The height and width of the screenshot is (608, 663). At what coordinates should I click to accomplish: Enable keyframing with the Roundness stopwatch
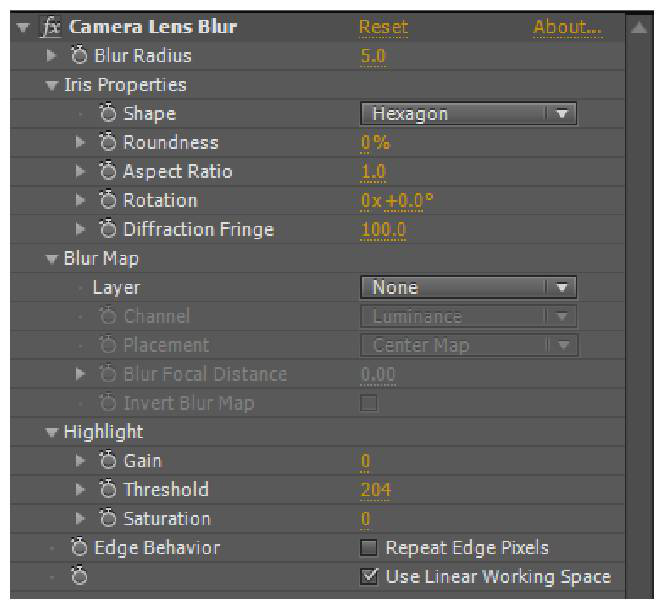pos(108,143)
